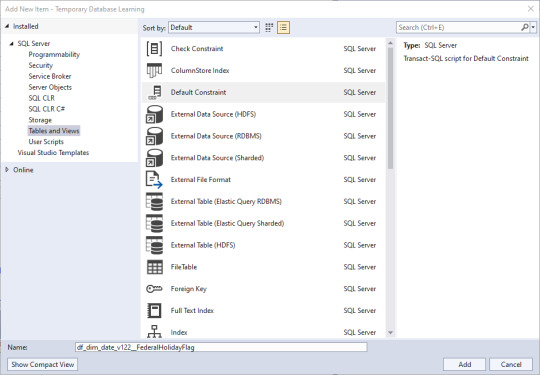Select the External Data Source (Sharded) icon
Image resolution: width=540 pixels, height=375 pixels.
pyautogui.click(x=154, y=158)
